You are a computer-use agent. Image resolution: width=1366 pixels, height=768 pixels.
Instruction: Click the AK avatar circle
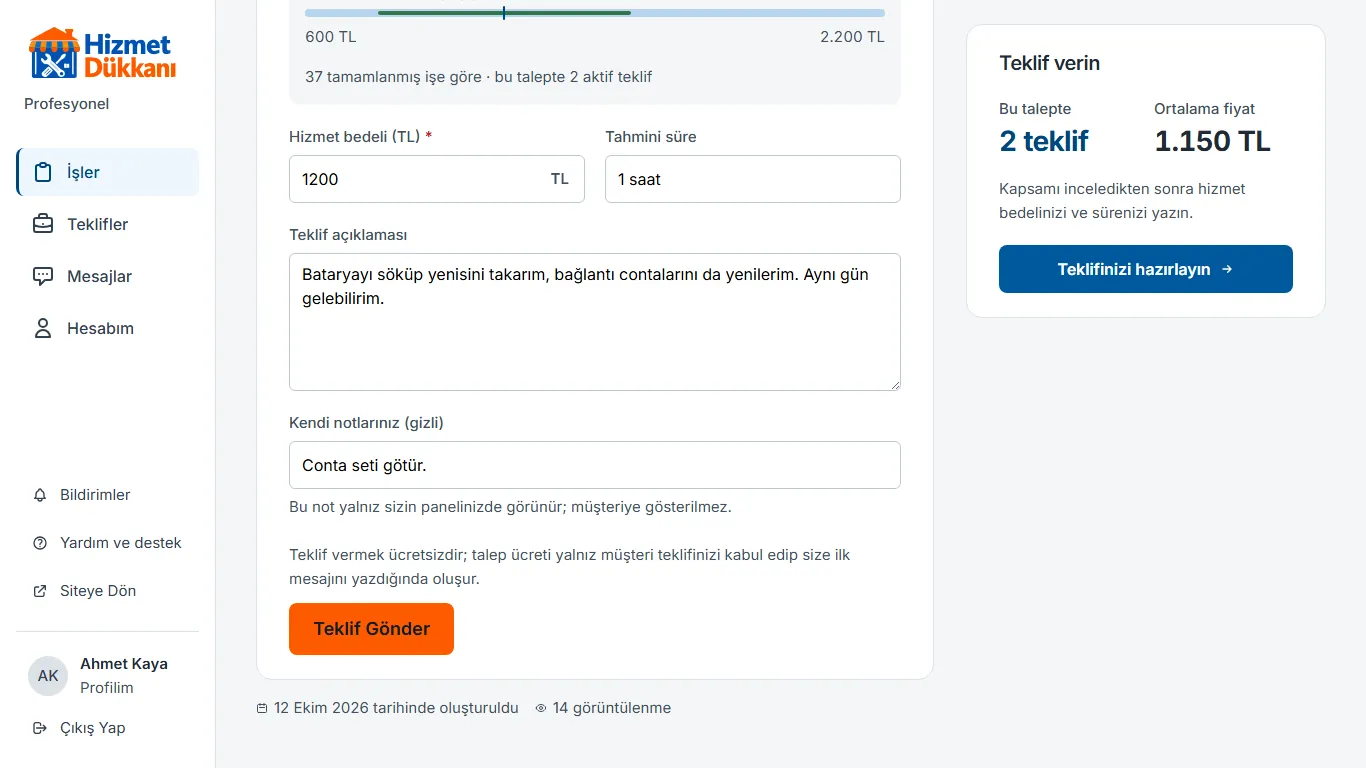pos(48,676)
